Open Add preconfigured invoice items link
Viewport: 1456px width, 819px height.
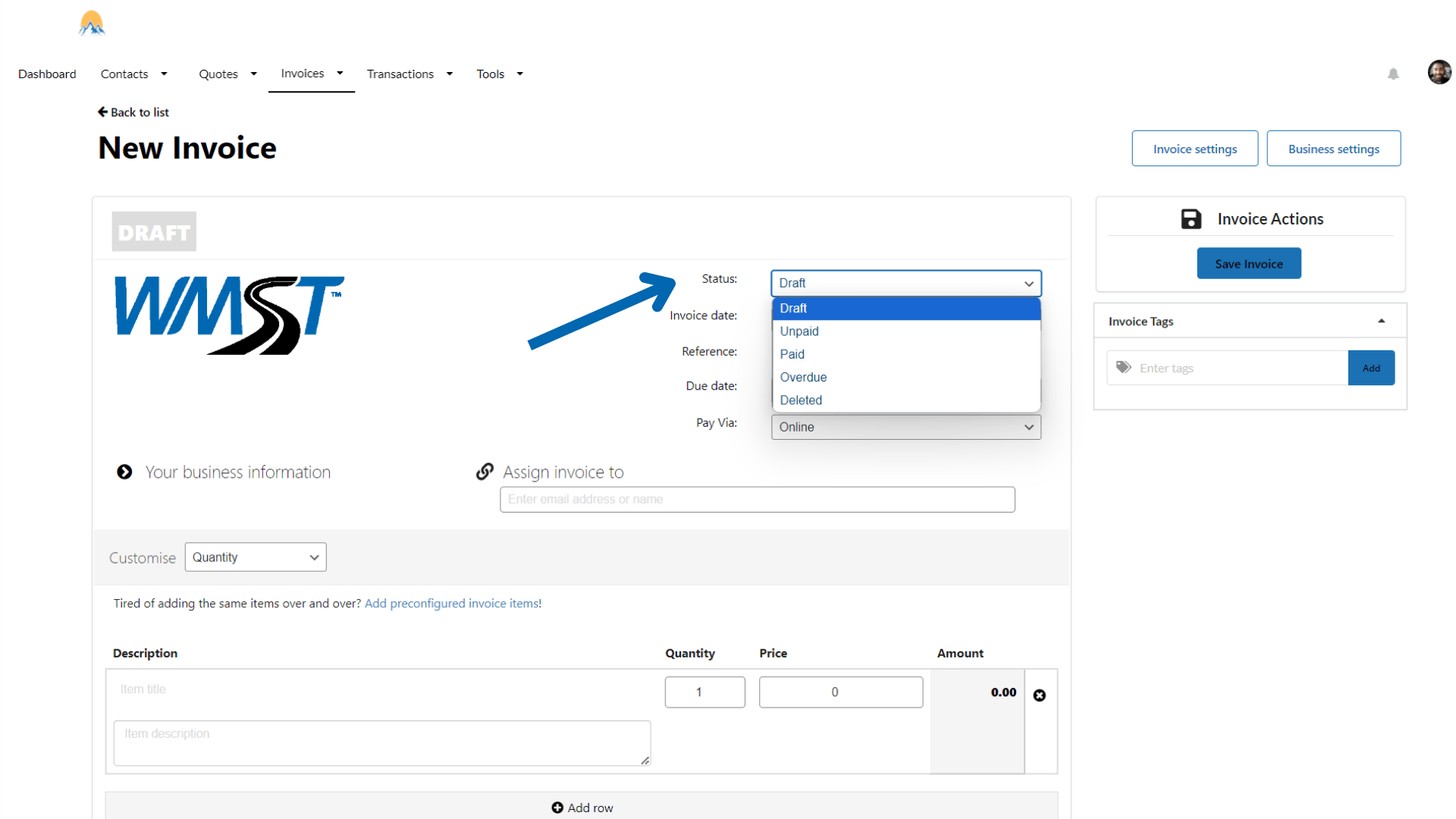pos(453,604)
